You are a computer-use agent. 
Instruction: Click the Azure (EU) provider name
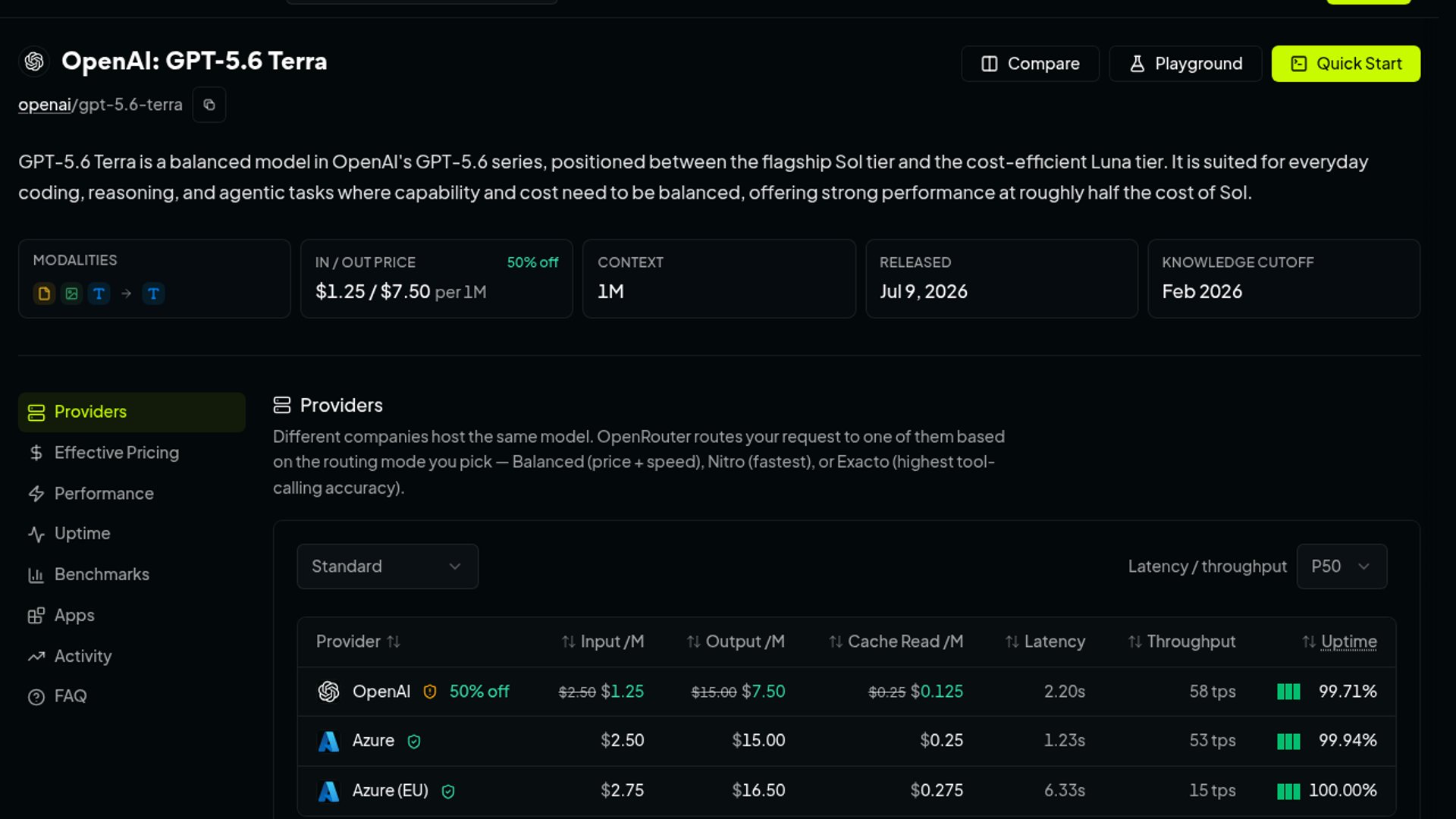[391, 790]
